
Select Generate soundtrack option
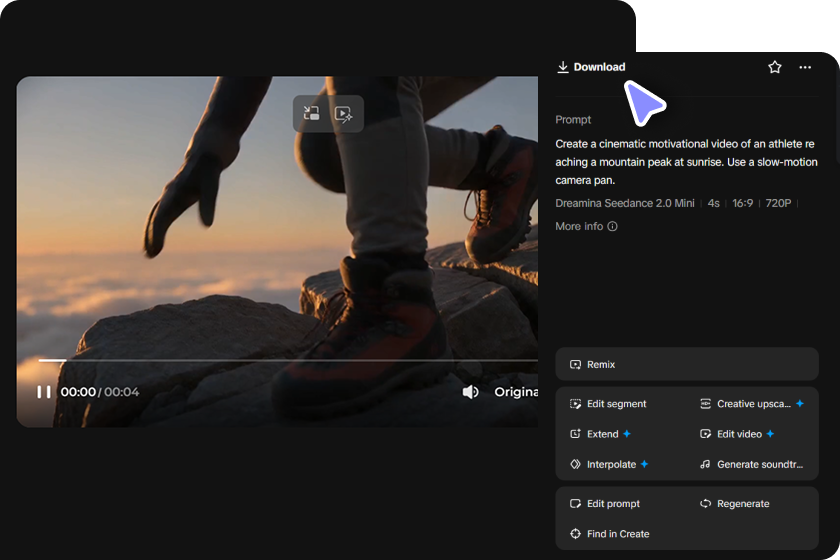[752, 464]
